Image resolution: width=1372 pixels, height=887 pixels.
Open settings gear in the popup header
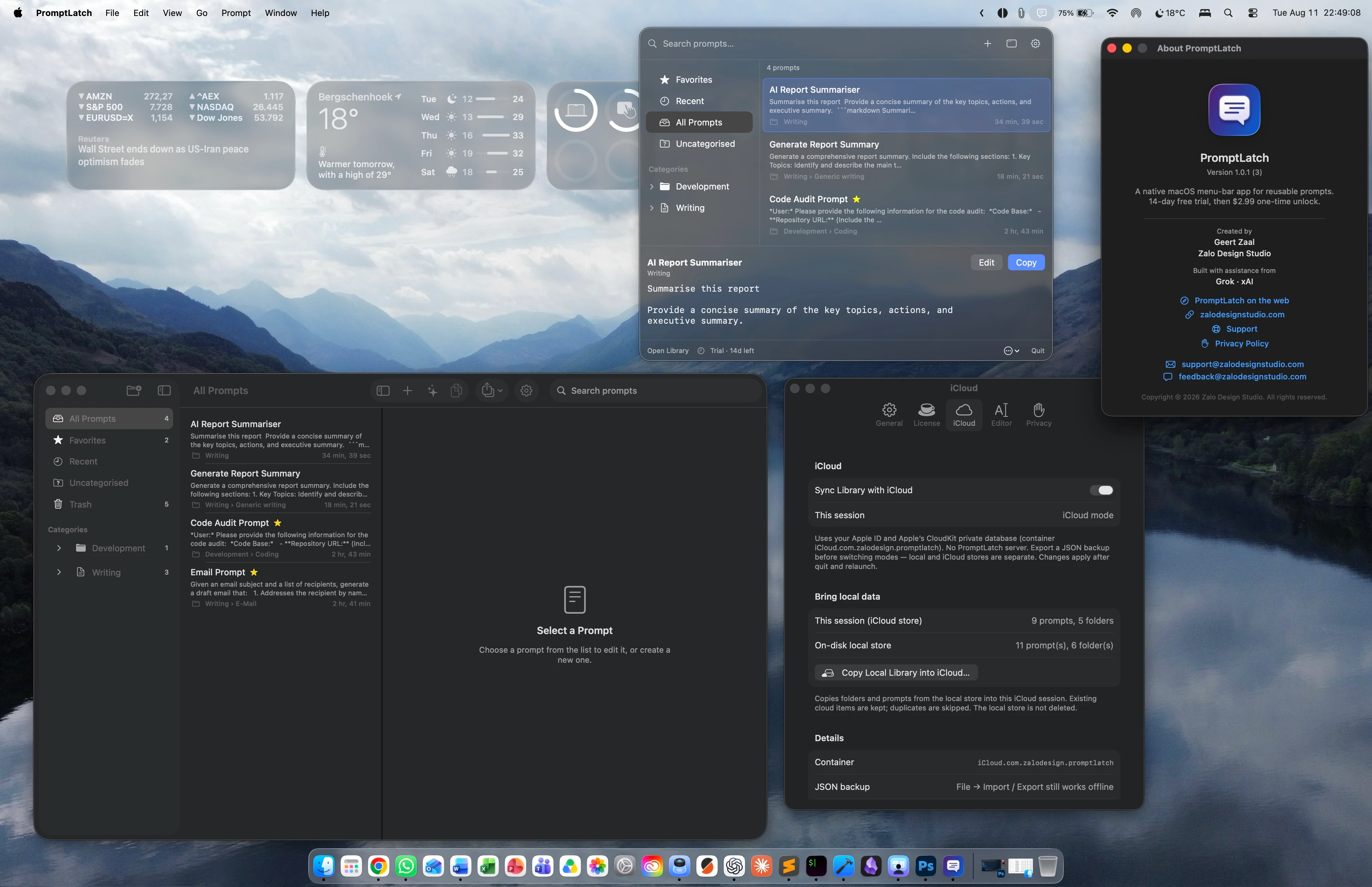(x=1035, y=44)
